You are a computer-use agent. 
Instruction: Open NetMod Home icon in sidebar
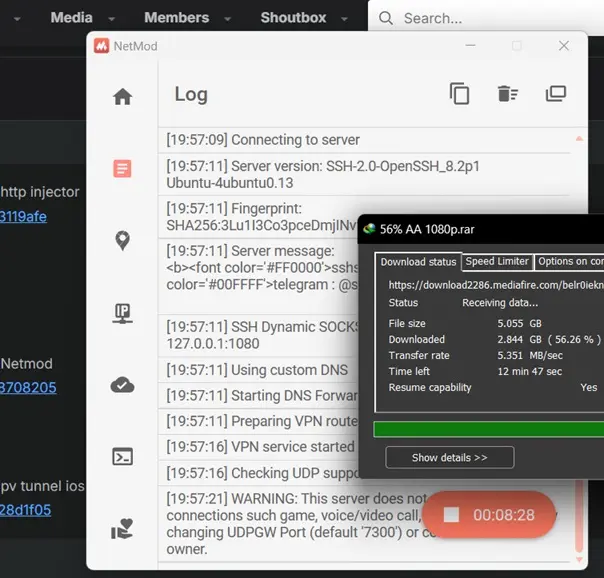(x=122, y=96)
